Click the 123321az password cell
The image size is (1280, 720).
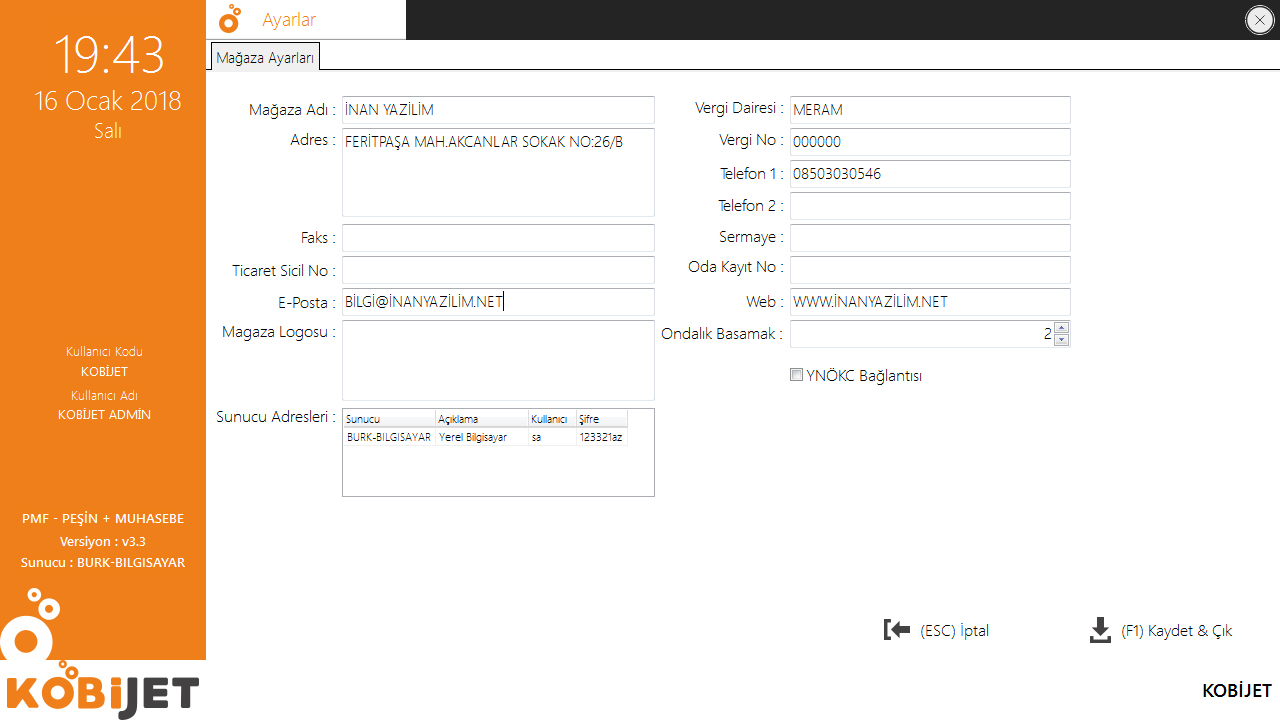602,437
